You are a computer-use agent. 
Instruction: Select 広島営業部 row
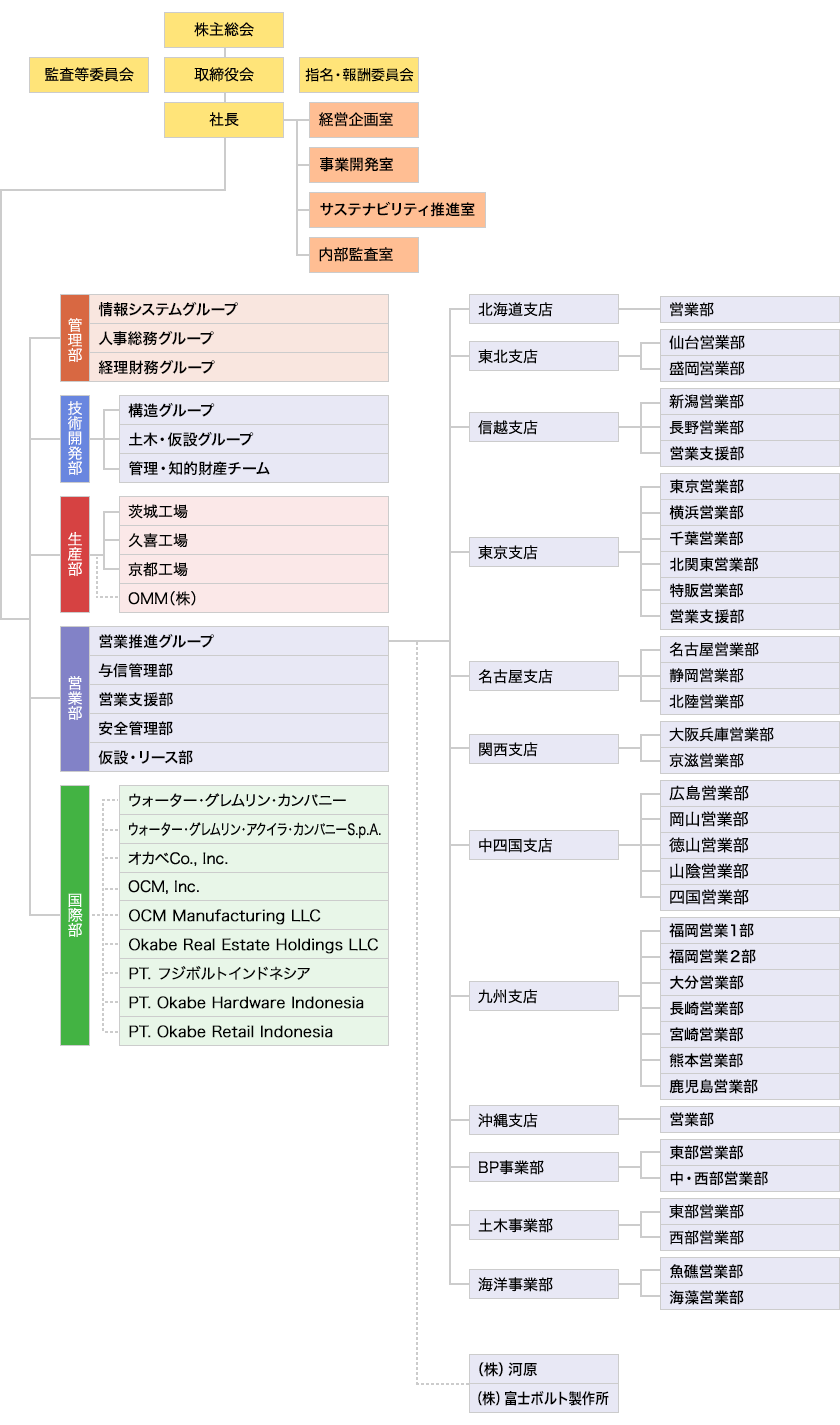[750, 793]
